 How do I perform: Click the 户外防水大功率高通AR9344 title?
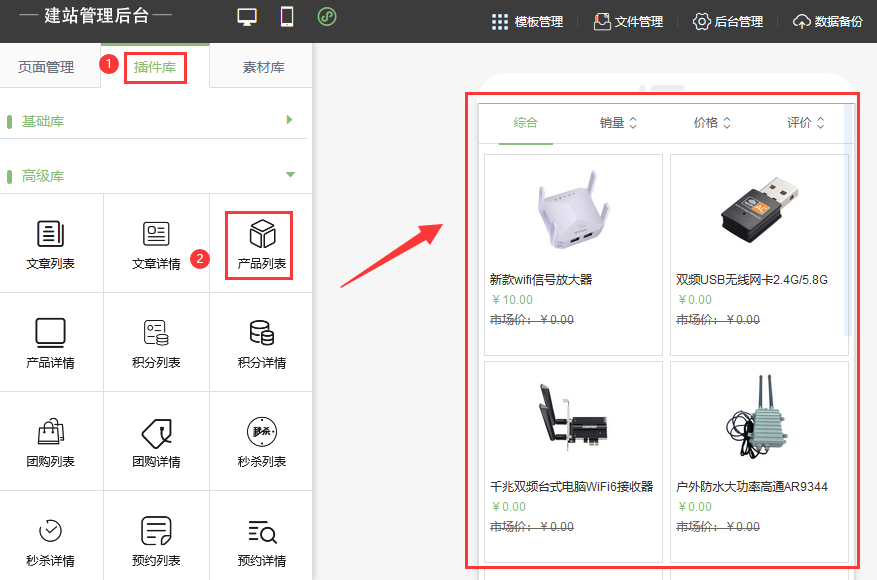[752, 487]
